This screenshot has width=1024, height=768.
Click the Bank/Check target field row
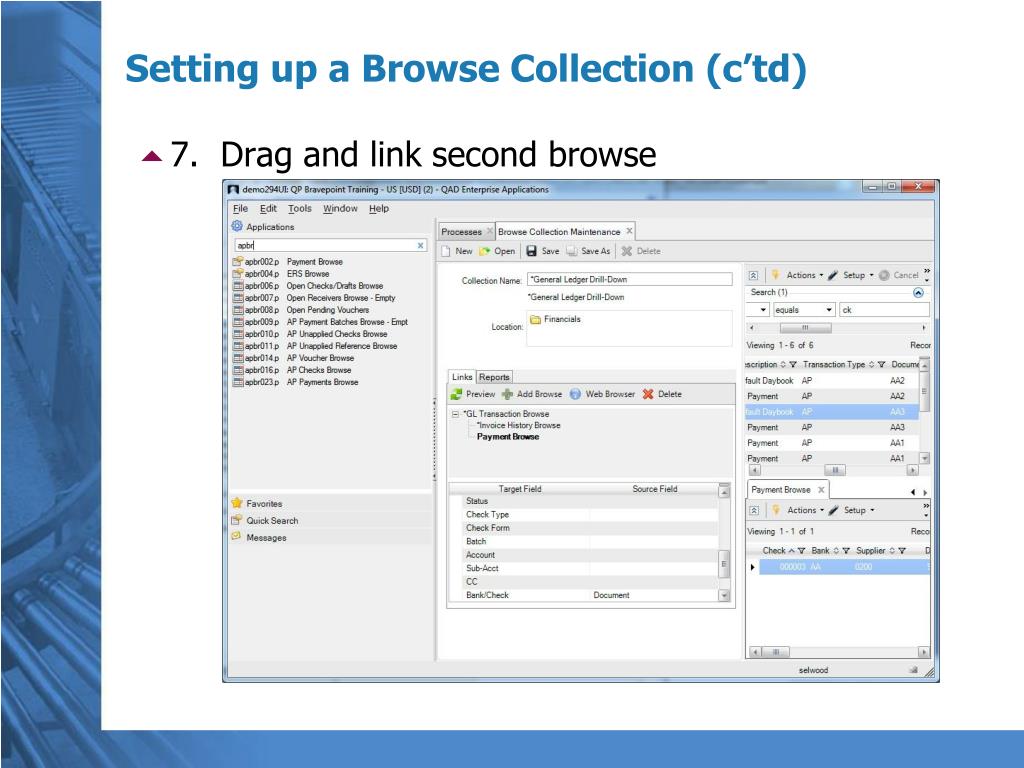pyautogui.click(x=583, y=595)
